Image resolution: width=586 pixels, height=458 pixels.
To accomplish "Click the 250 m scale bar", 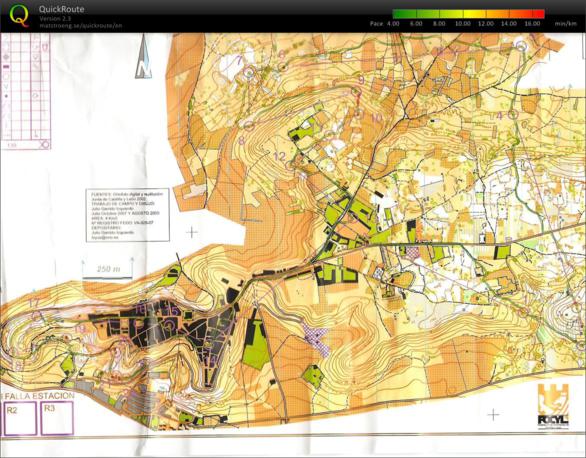I will (x=108, y=269).
